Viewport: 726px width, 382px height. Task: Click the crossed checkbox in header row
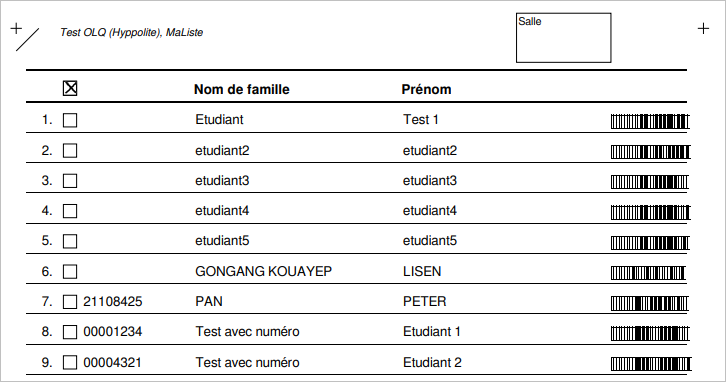click(x=70, y=88)
